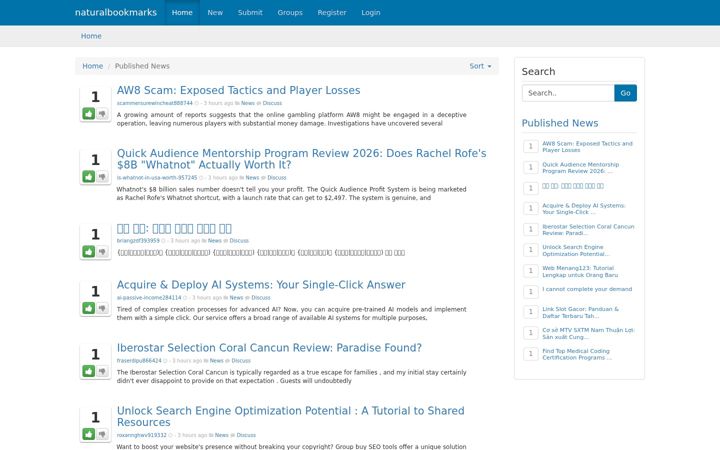Open the Home tab in navbar
This screenshot has width=720, height=450.
point(182,12)
